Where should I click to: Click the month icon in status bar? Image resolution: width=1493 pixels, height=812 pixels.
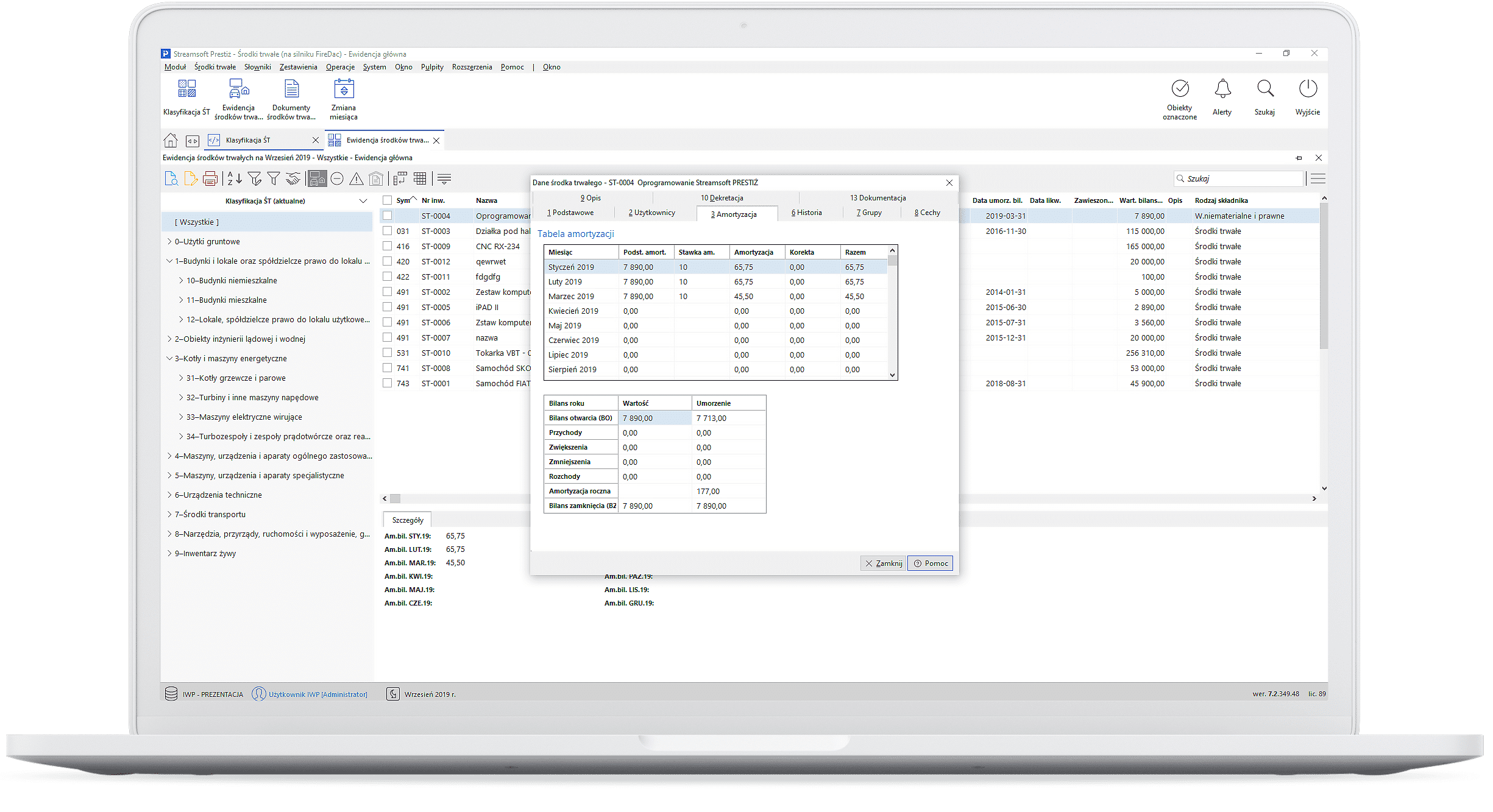(x=393, y=694)
